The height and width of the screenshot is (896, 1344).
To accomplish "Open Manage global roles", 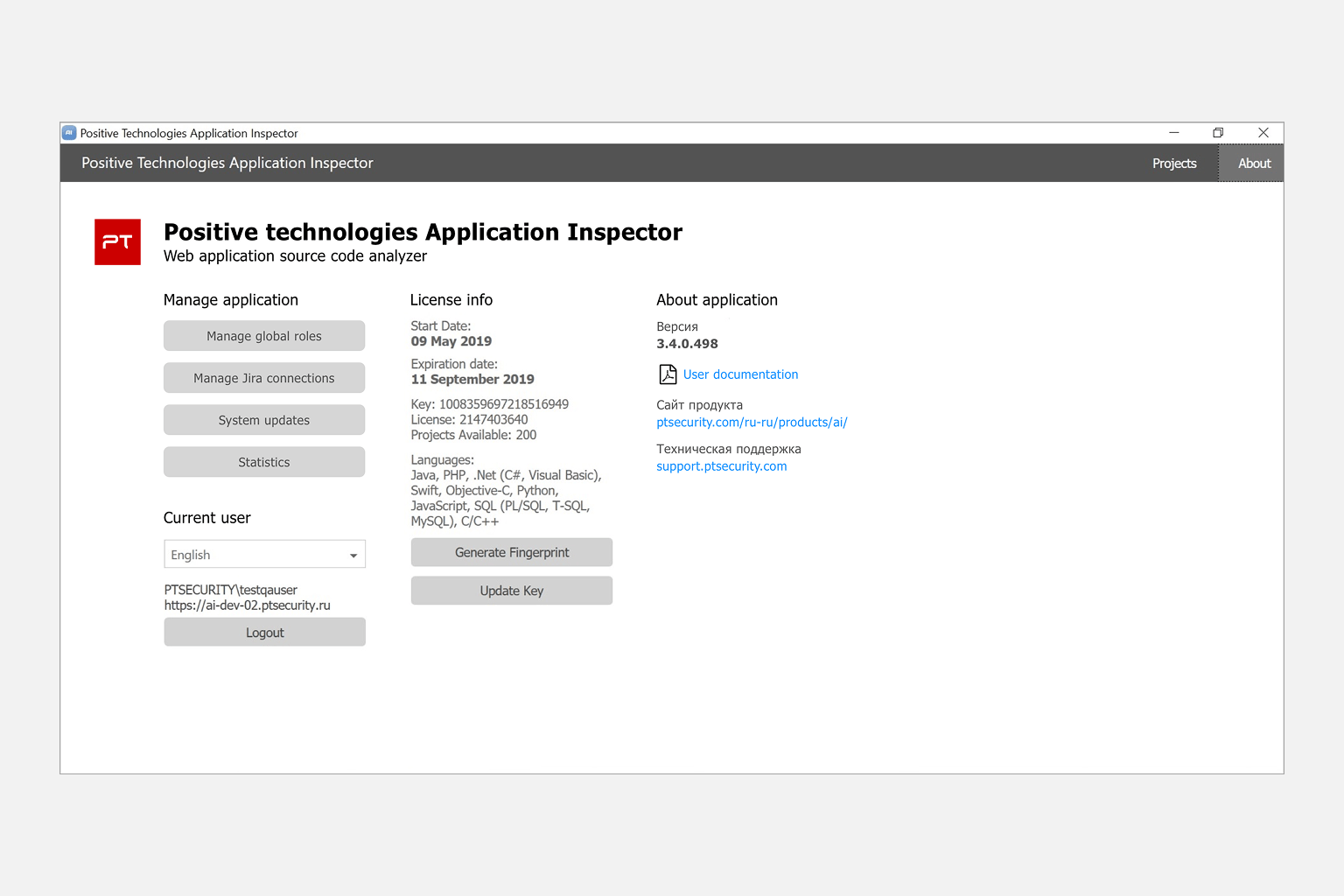I will coord(264,336).
